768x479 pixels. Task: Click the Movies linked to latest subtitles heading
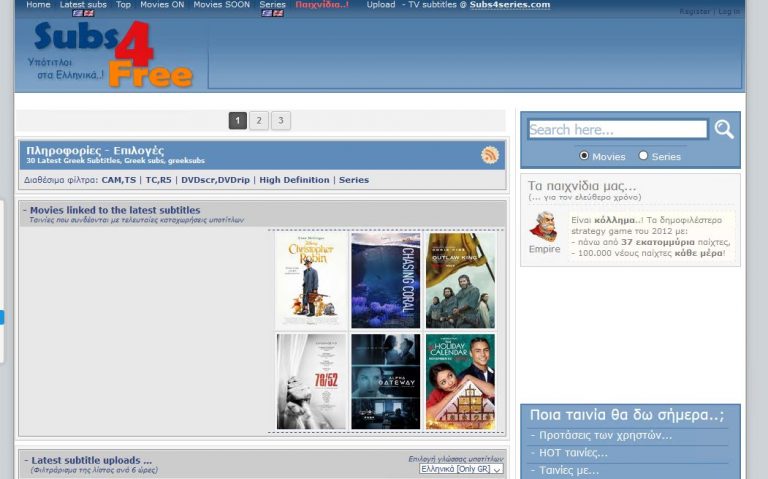click(115, 210)
